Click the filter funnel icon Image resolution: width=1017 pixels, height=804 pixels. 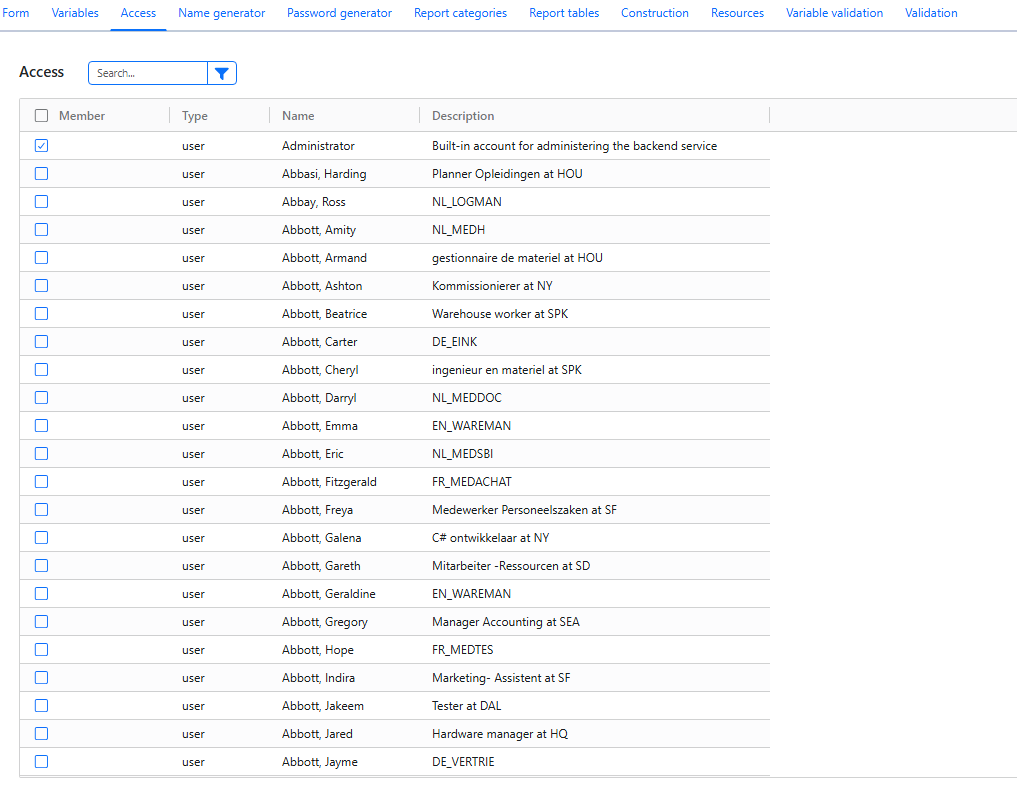(x=222, y=73)
